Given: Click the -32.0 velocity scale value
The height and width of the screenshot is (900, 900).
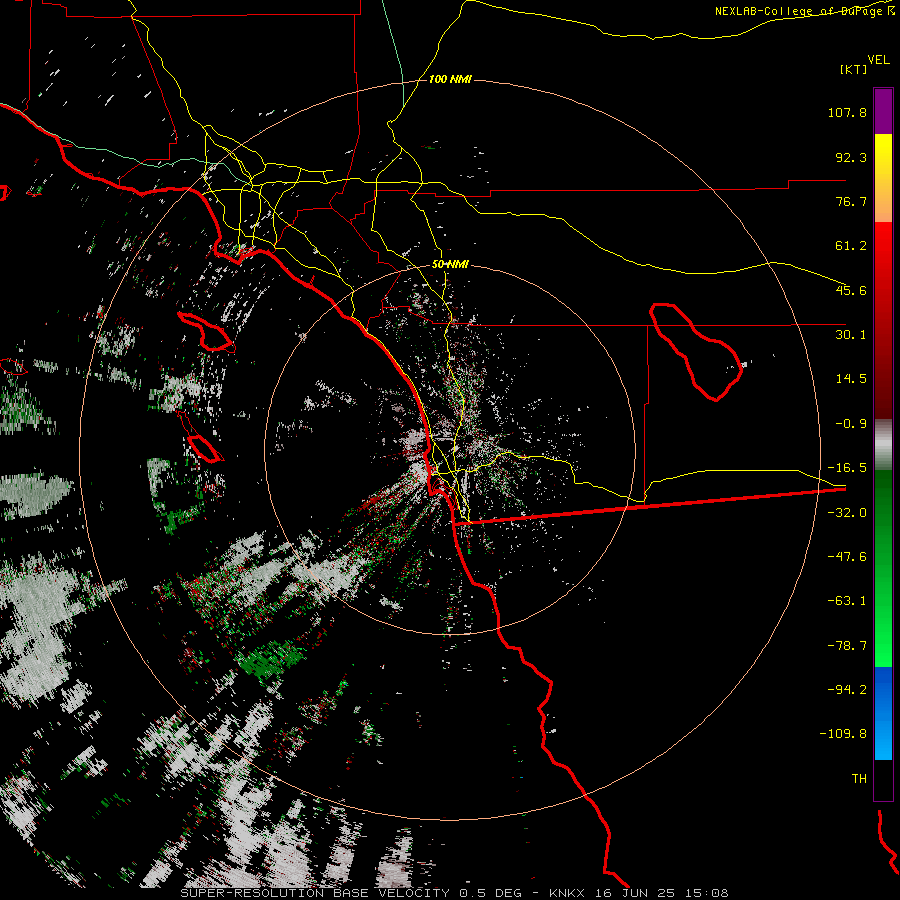Looking at the screenshot, I should pos(847,513).
